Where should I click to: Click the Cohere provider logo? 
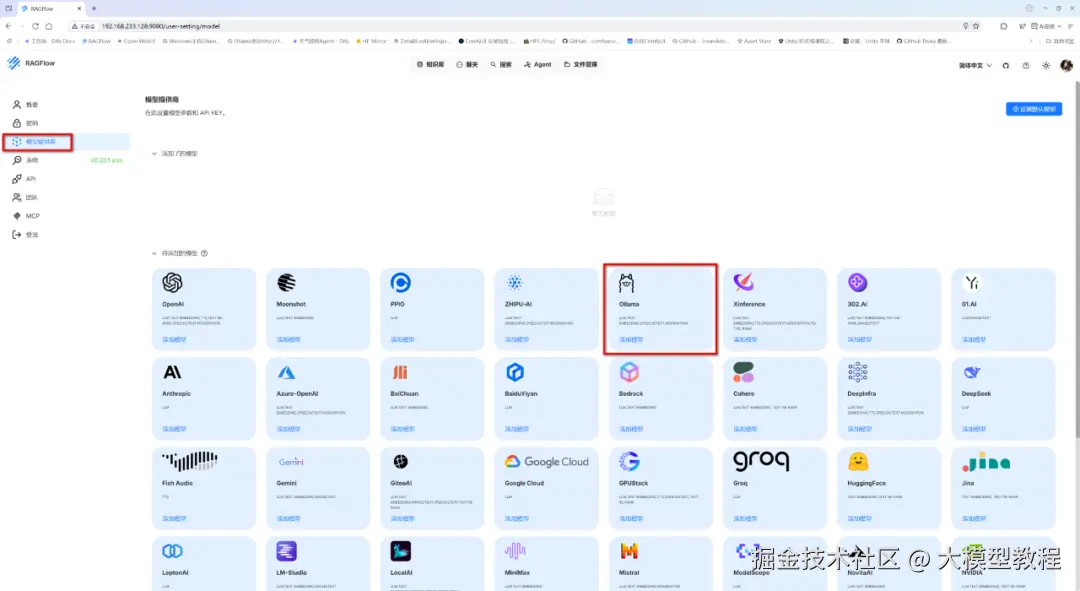[x=743, y=372]
